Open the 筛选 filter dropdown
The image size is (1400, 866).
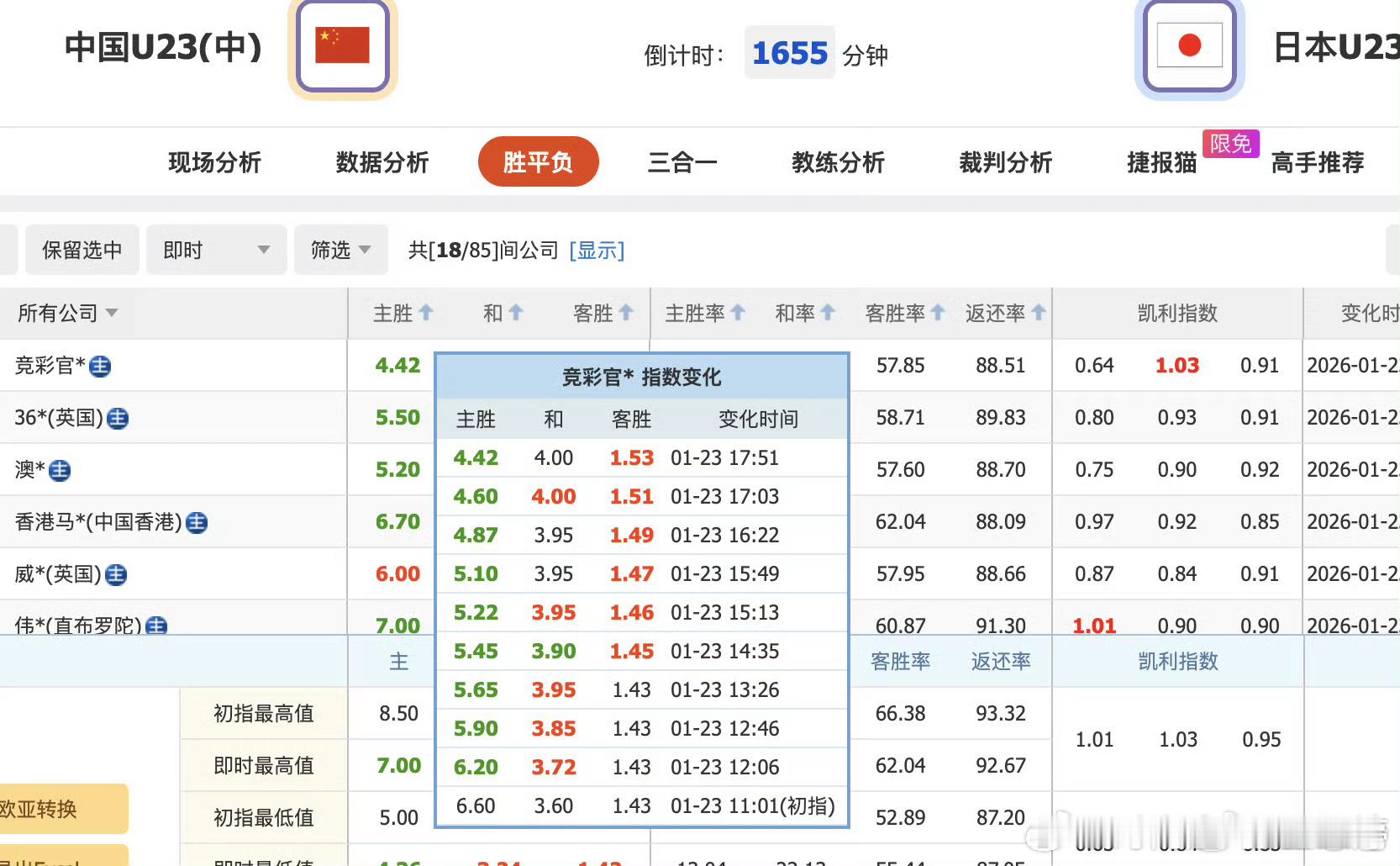click(339, 250)
